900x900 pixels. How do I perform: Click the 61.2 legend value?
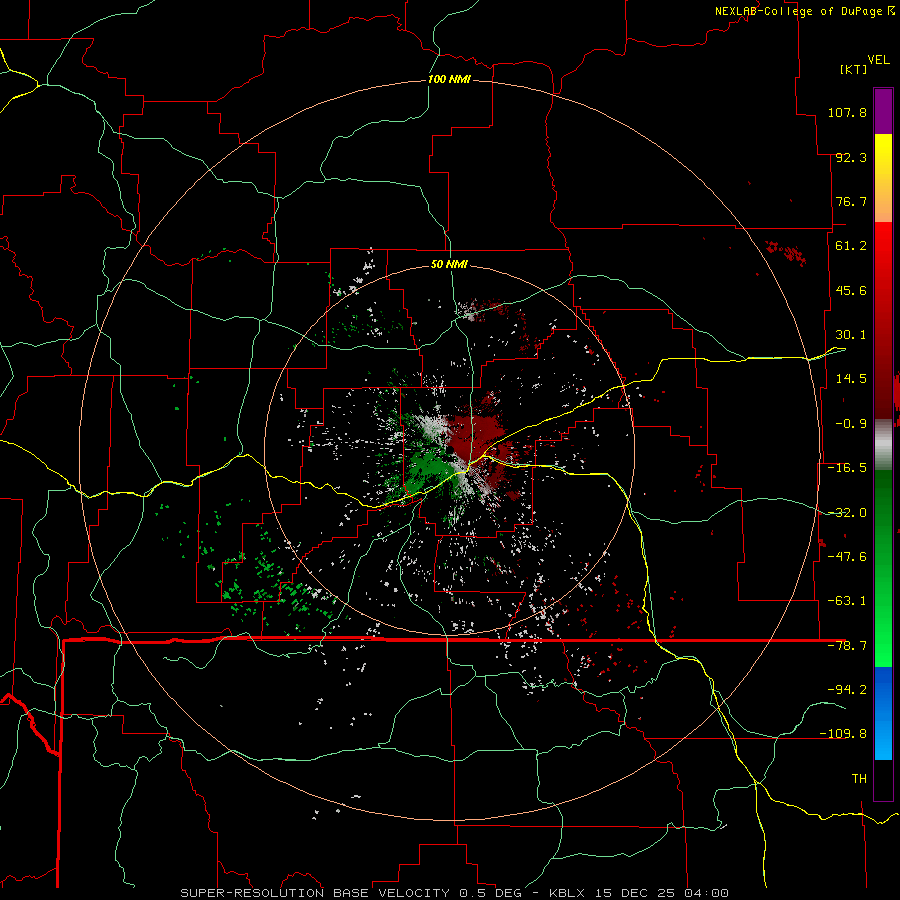coord(851,246)
